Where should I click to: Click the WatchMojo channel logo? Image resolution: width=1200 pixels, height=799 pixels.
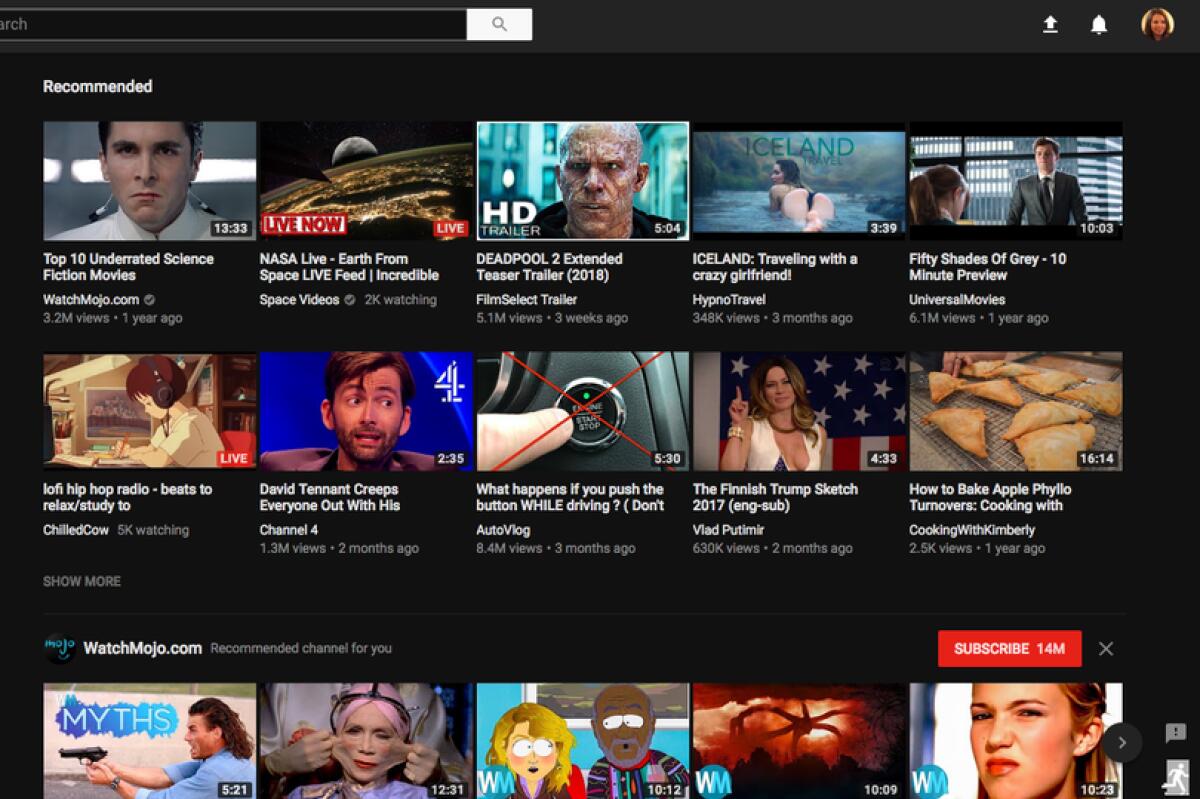click(60, 648)
